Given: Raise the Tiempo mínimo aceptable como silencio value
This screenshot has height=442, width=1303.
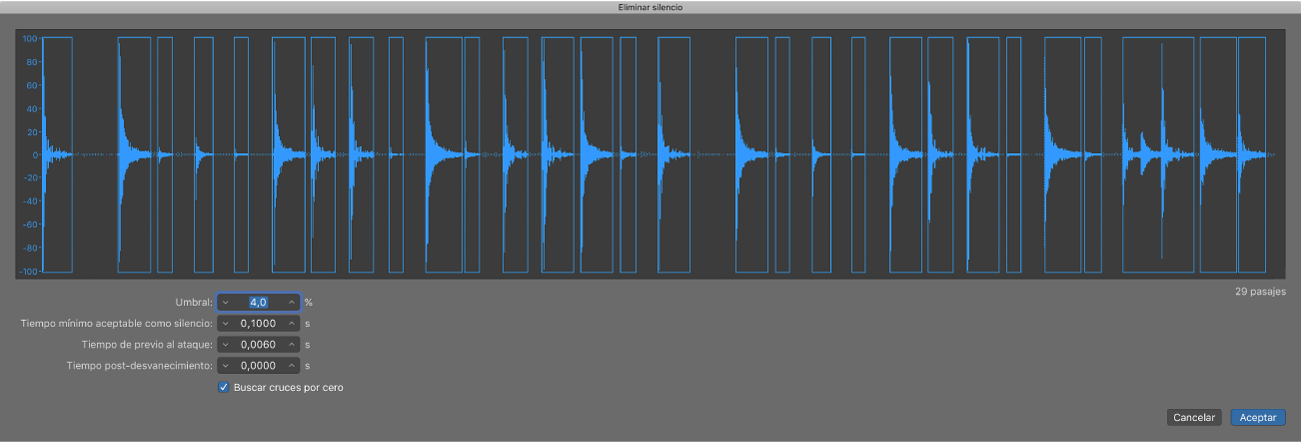Looking at the screenshot, I should tap(292, 324).
